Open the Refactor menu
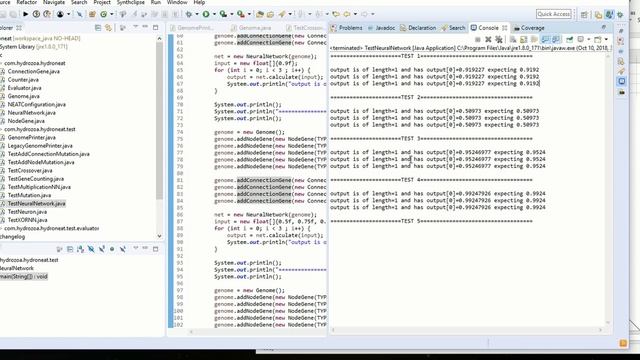Viewport: 640px width, 360px height. (x=27, y=2)
